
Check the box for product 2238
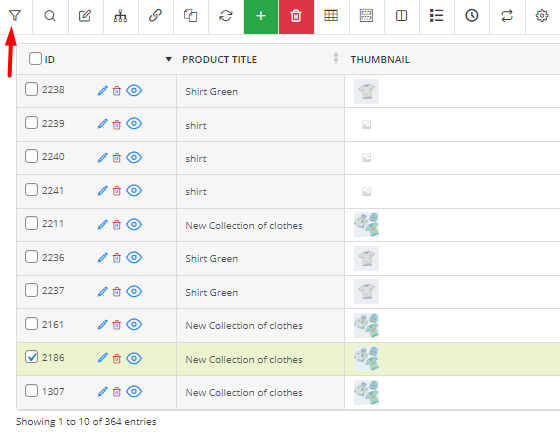[31, 89]
